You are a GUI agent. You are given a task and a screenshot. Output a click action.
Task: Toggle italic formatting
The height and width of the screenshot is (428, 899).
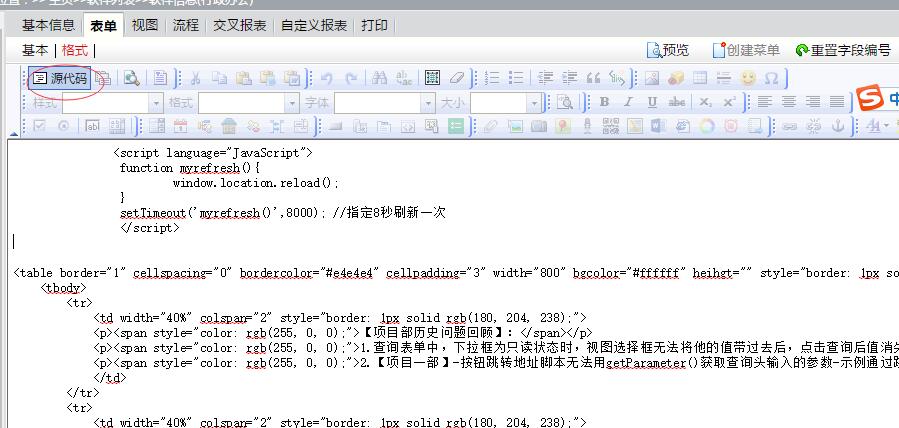pyautogui.click(x=628, y=102)
